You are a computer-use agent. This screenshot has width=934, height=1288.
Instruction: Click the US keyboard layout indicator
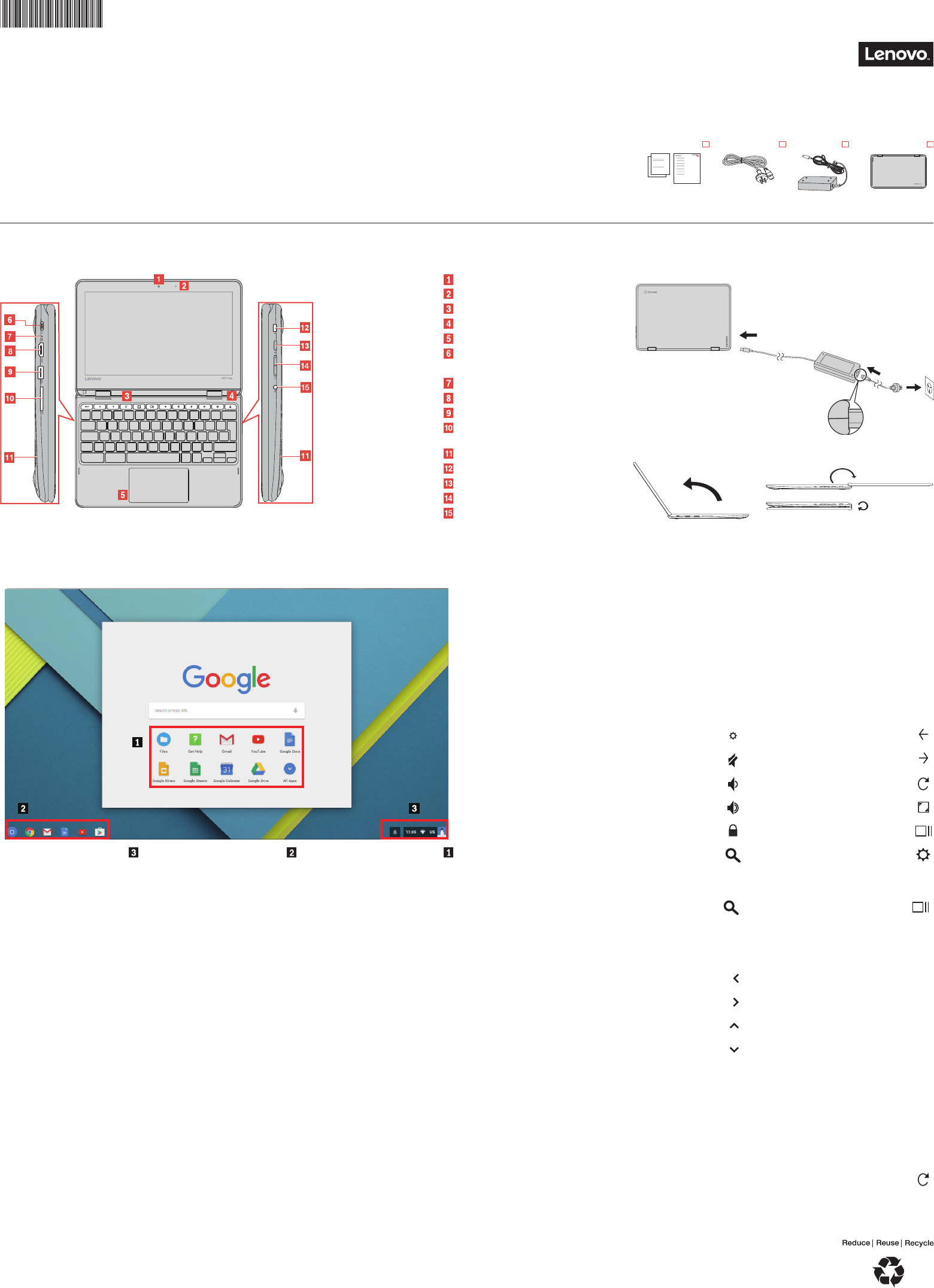(432, 832)
